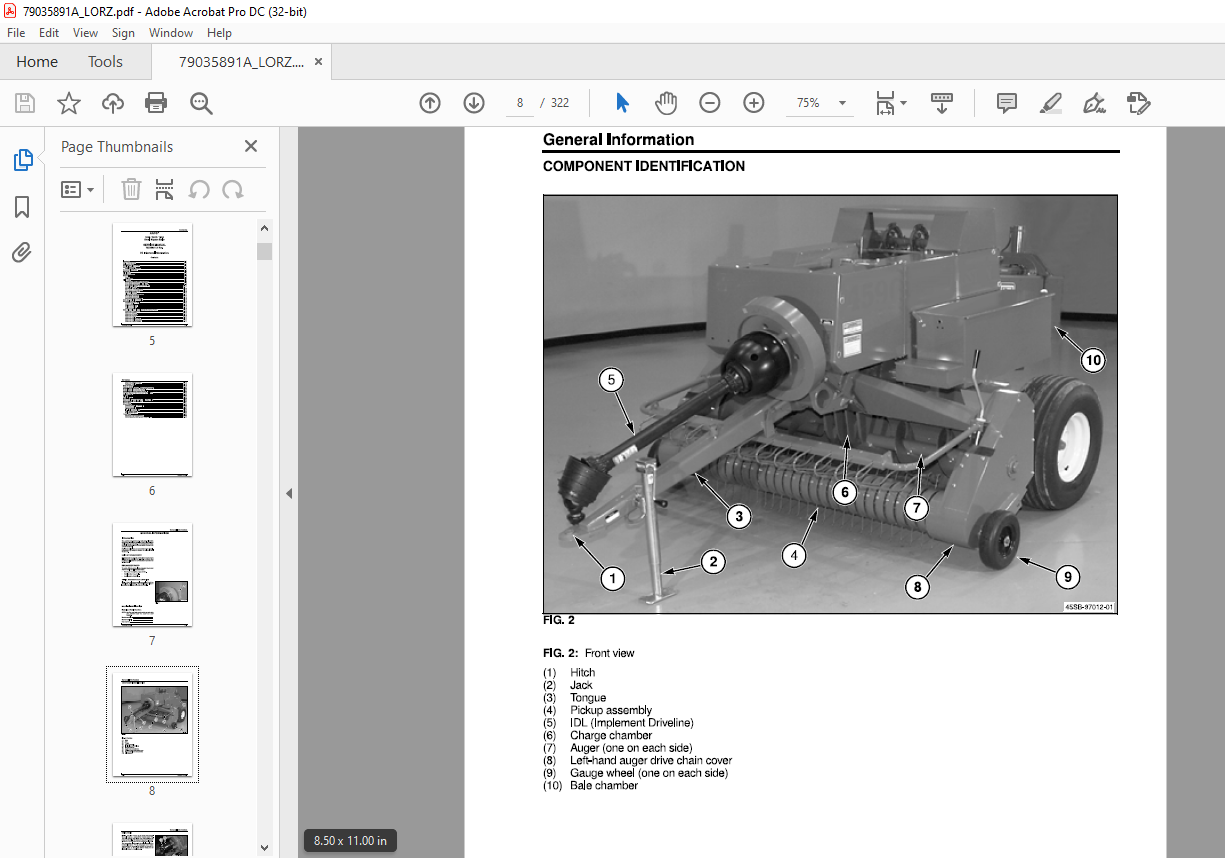Open the Attachments paperclip panel
Screen dimensions: 1225x858
pyautogui.click(x=22, y=253)
